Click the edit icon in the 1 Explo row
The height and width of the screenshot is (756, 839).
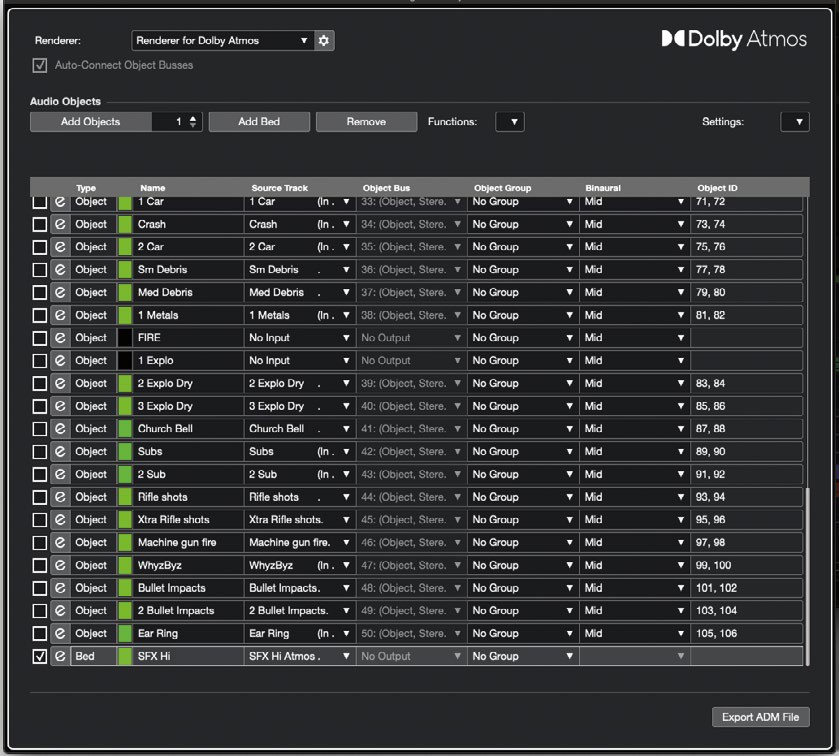pyautogui.click(x=60, y=361)
